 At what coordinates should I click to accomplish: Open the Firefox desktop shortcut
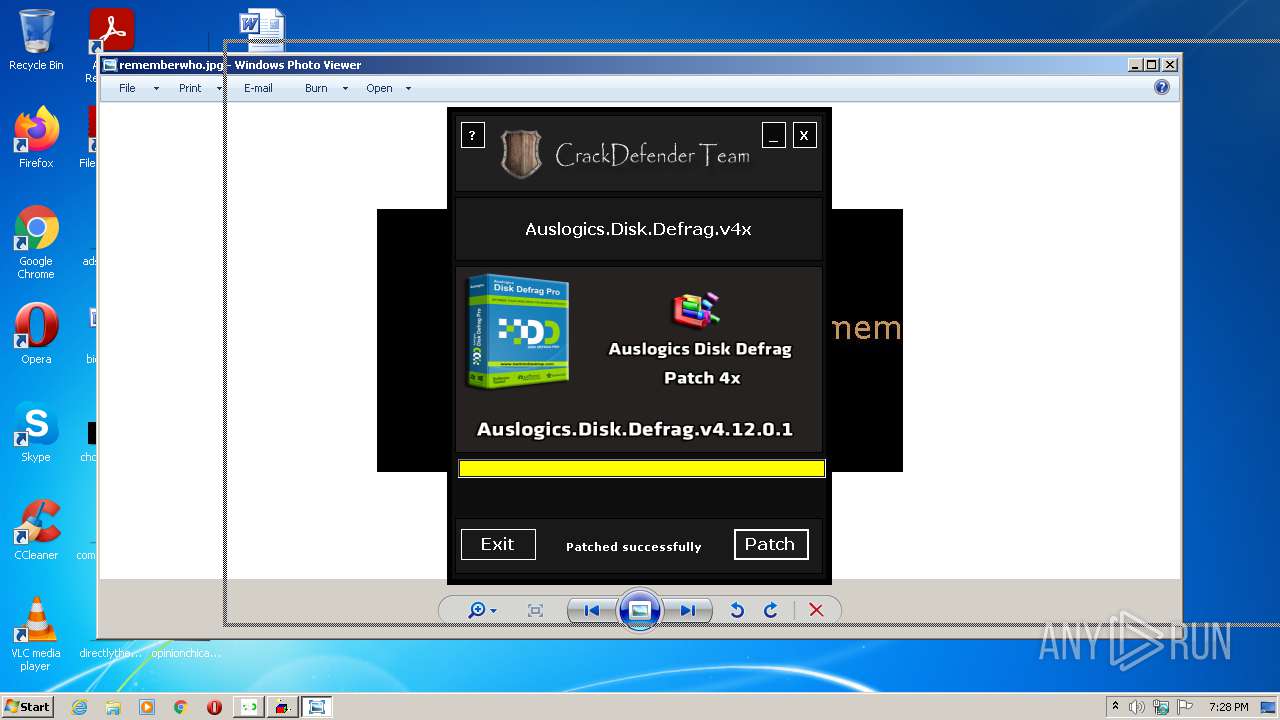click(x=36, y=138)
